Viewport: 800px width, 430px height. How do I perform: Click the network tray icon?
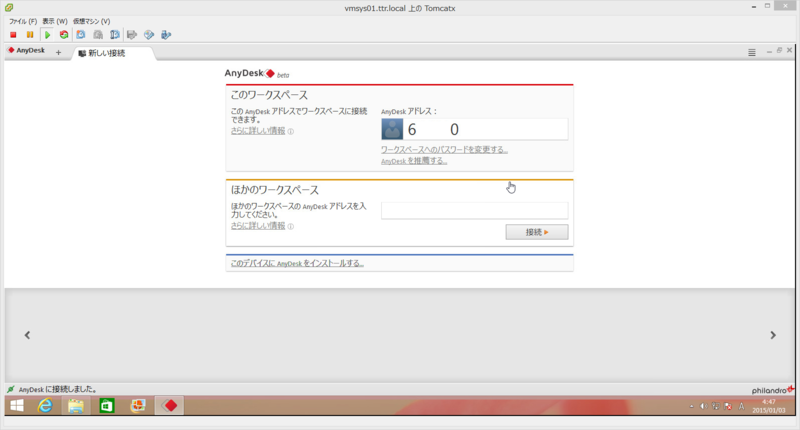[x=715, y=407]
